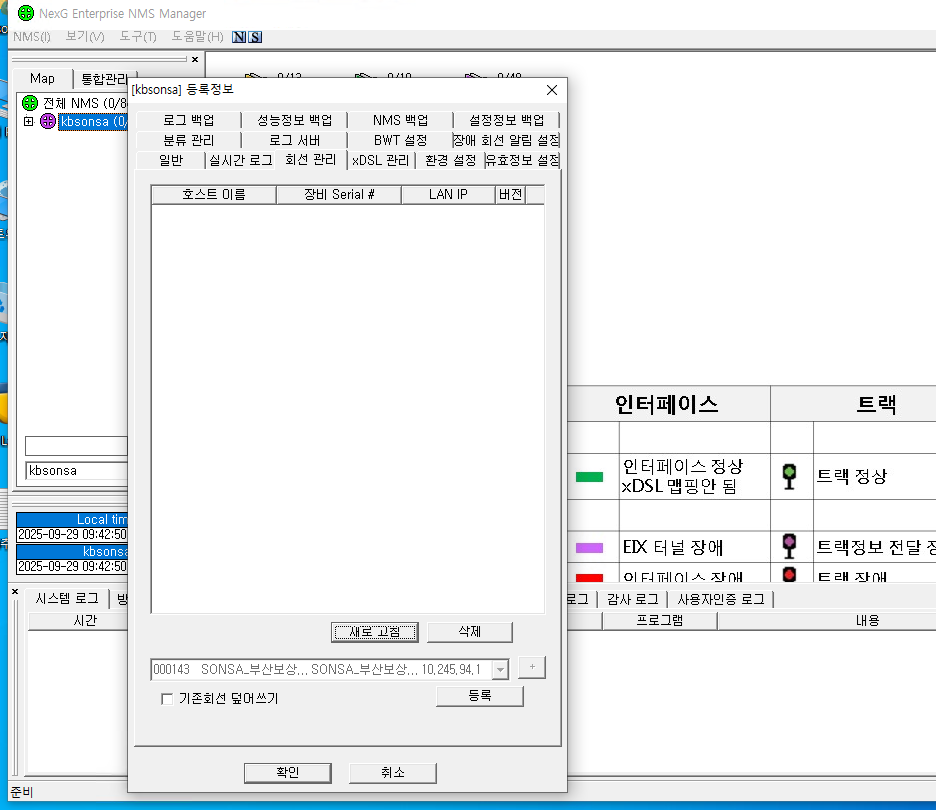
Task: Click the 확인 button
Action: point(287,772)
